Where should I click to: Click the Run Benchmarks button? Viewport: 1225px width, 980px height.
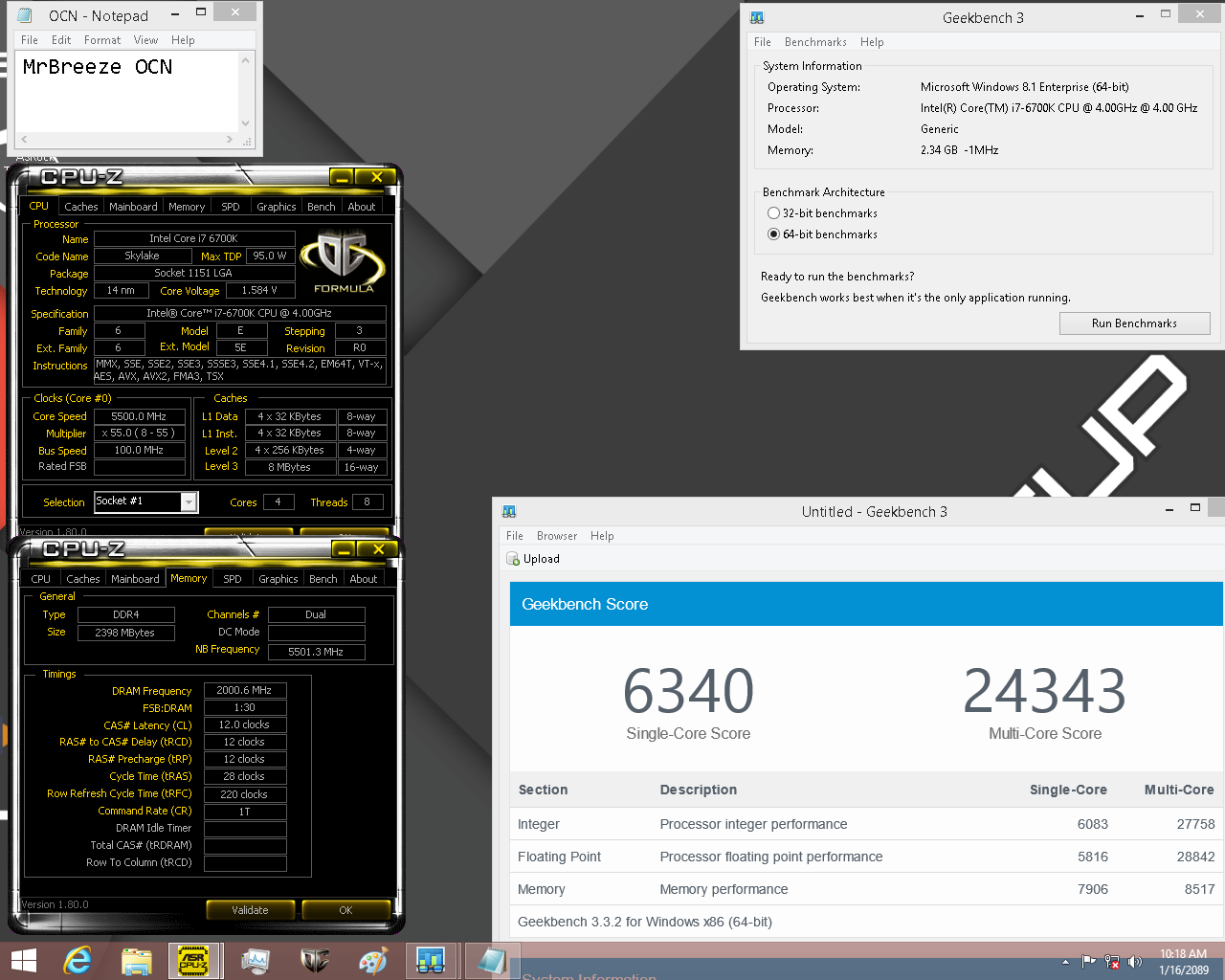(x=1134, y=323)
